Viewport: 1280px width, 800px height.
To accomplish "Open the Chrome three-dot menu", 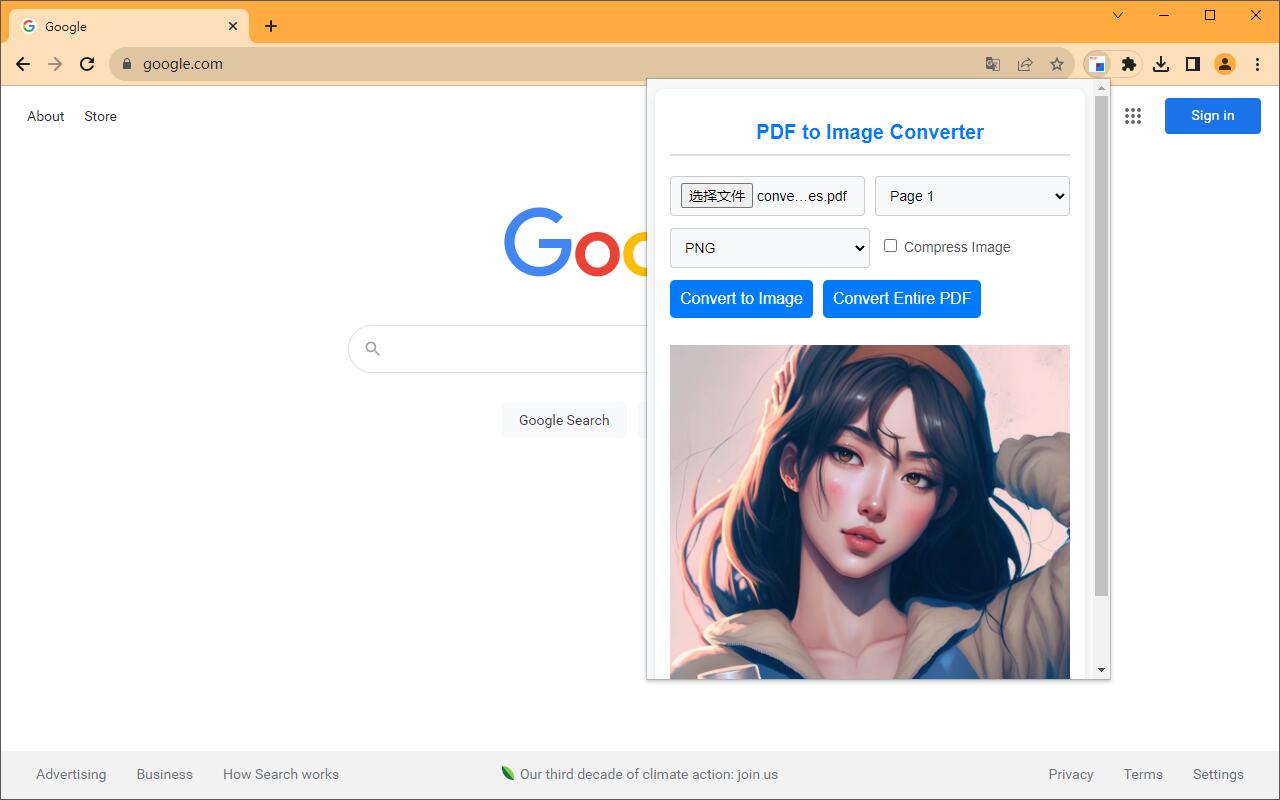I will pyautogui.click(x=1257, y=63).
